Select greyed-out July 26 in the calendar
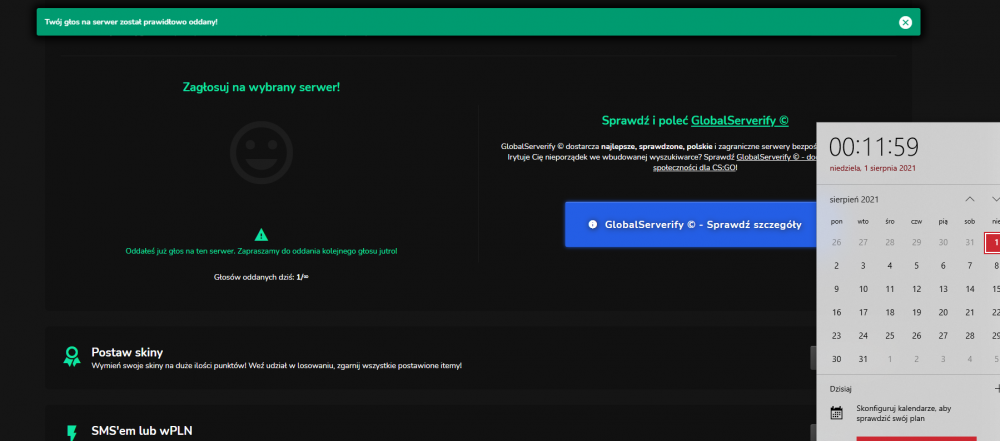The width and height of the screenshot is (1000, 441). point(836,243)
